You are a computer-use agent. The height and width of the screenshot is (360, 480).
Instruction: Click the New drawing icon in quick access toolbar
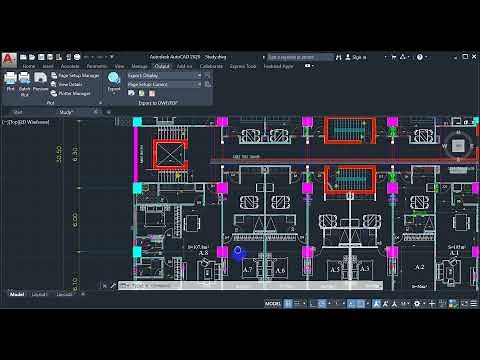[23, 57]
